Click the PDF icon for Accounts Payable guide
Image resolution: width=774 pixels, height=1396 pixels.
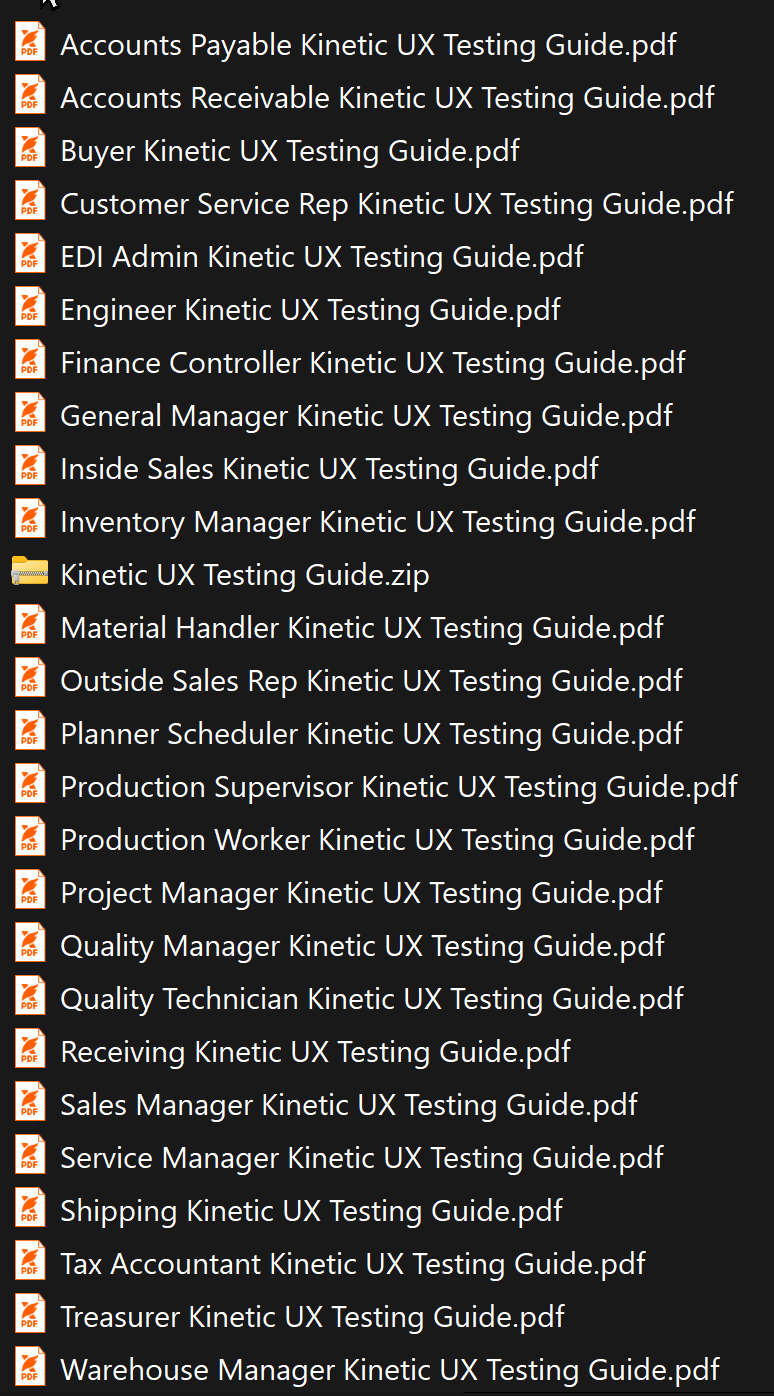(x=28, y=44)
